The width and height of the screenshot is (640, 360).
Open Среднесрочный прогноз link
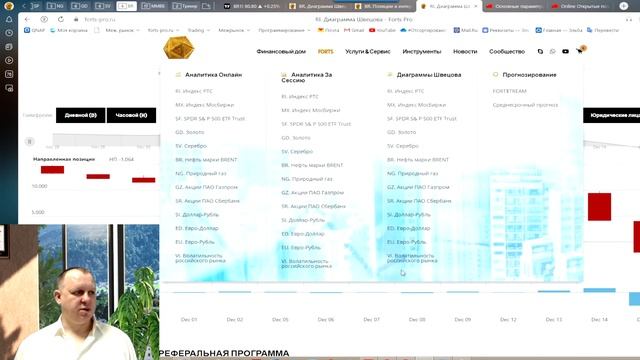coord(525,105)
